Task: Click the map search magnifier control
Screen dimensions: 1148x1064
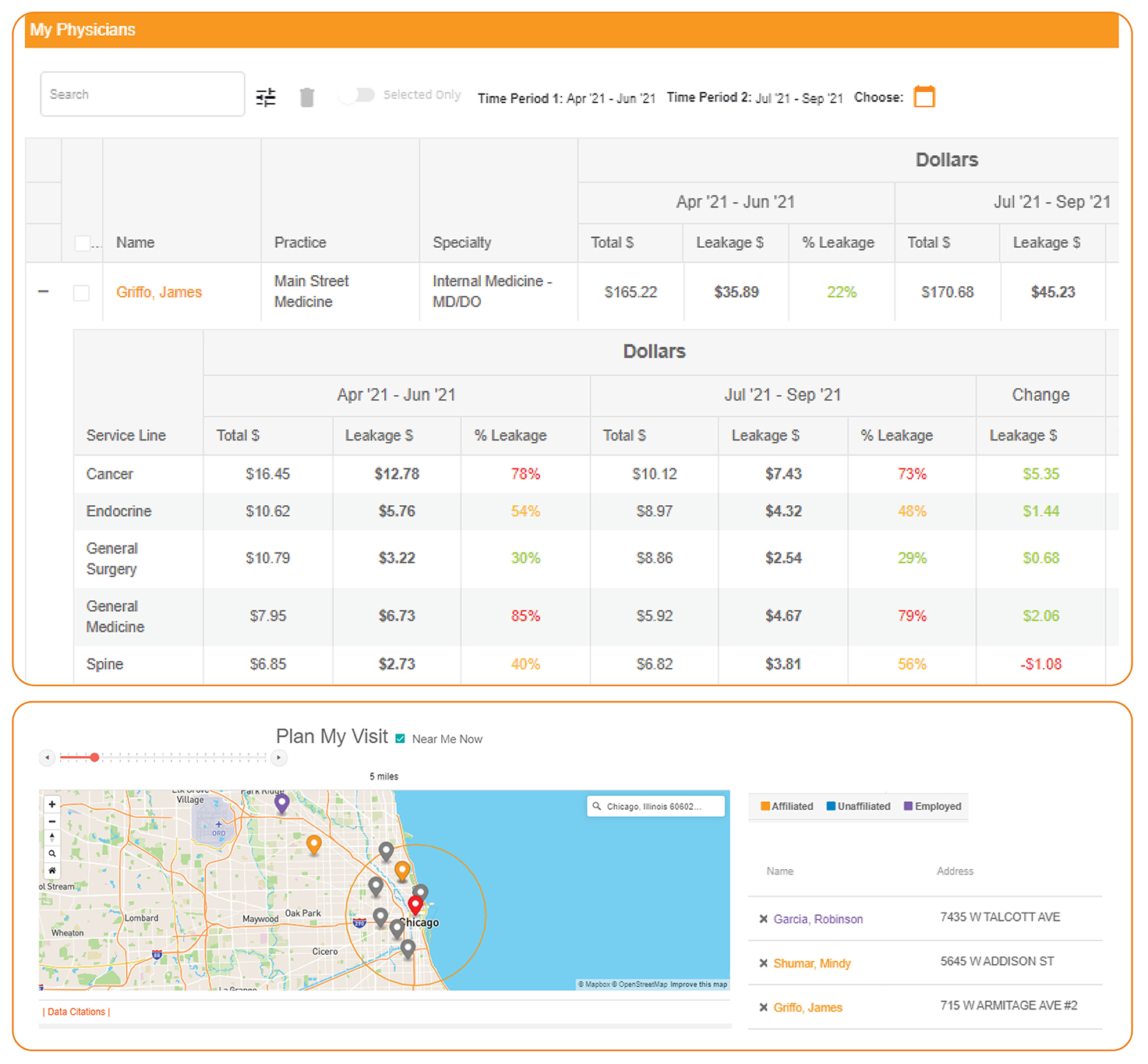Action: coord(52,854)
